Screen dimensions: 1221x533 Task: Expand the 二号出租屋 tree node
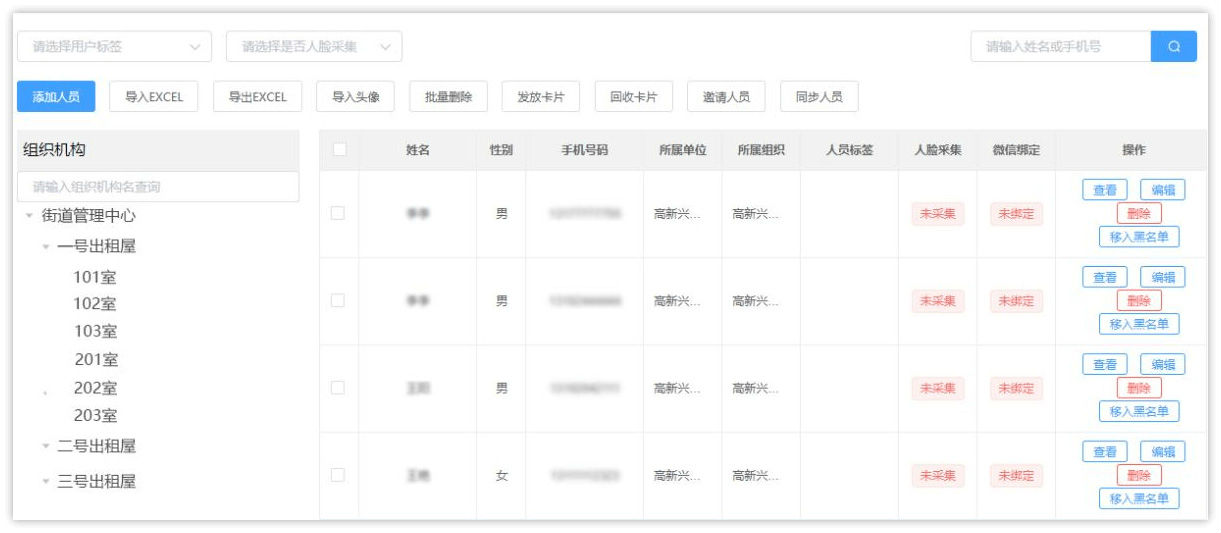tap(46, 446)
